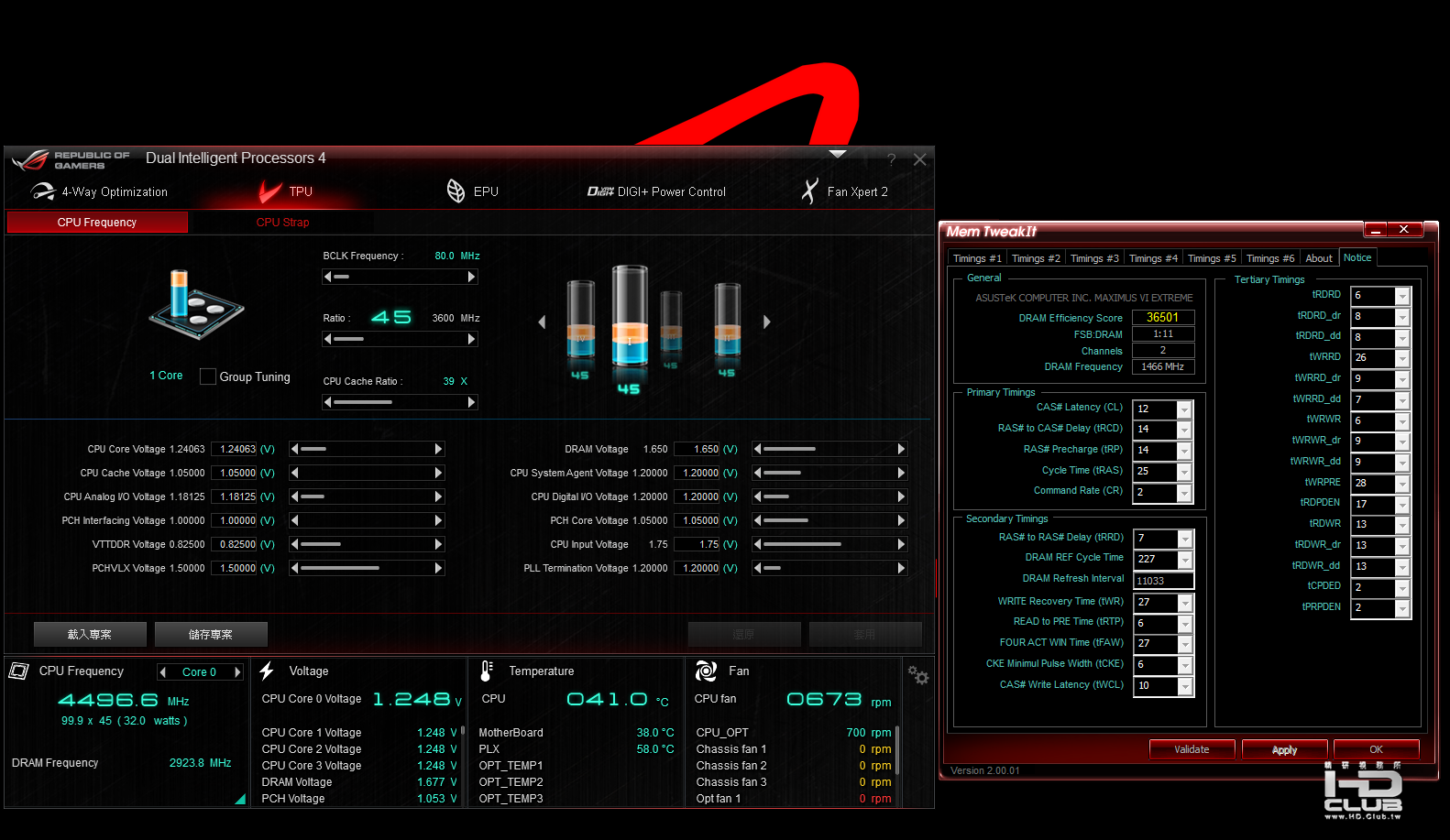This screenshot has width=1450, height=840.
Task: Increase CPU Analog I/O Voltage right arrow
Action: [x=438, y=496]
